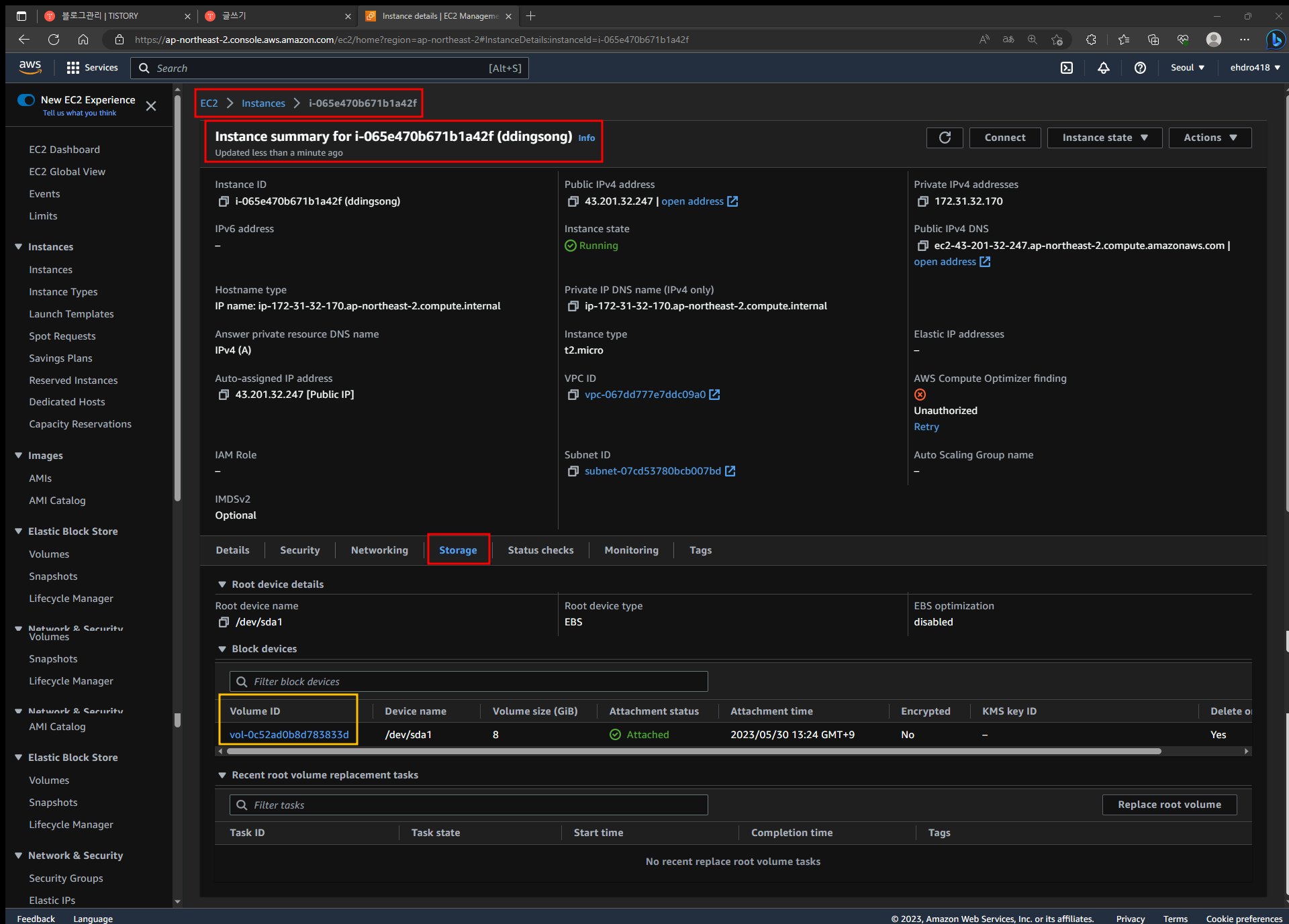Copy the Public IPv4 address
Screen dimensions: 1289x924
(573, 201)
